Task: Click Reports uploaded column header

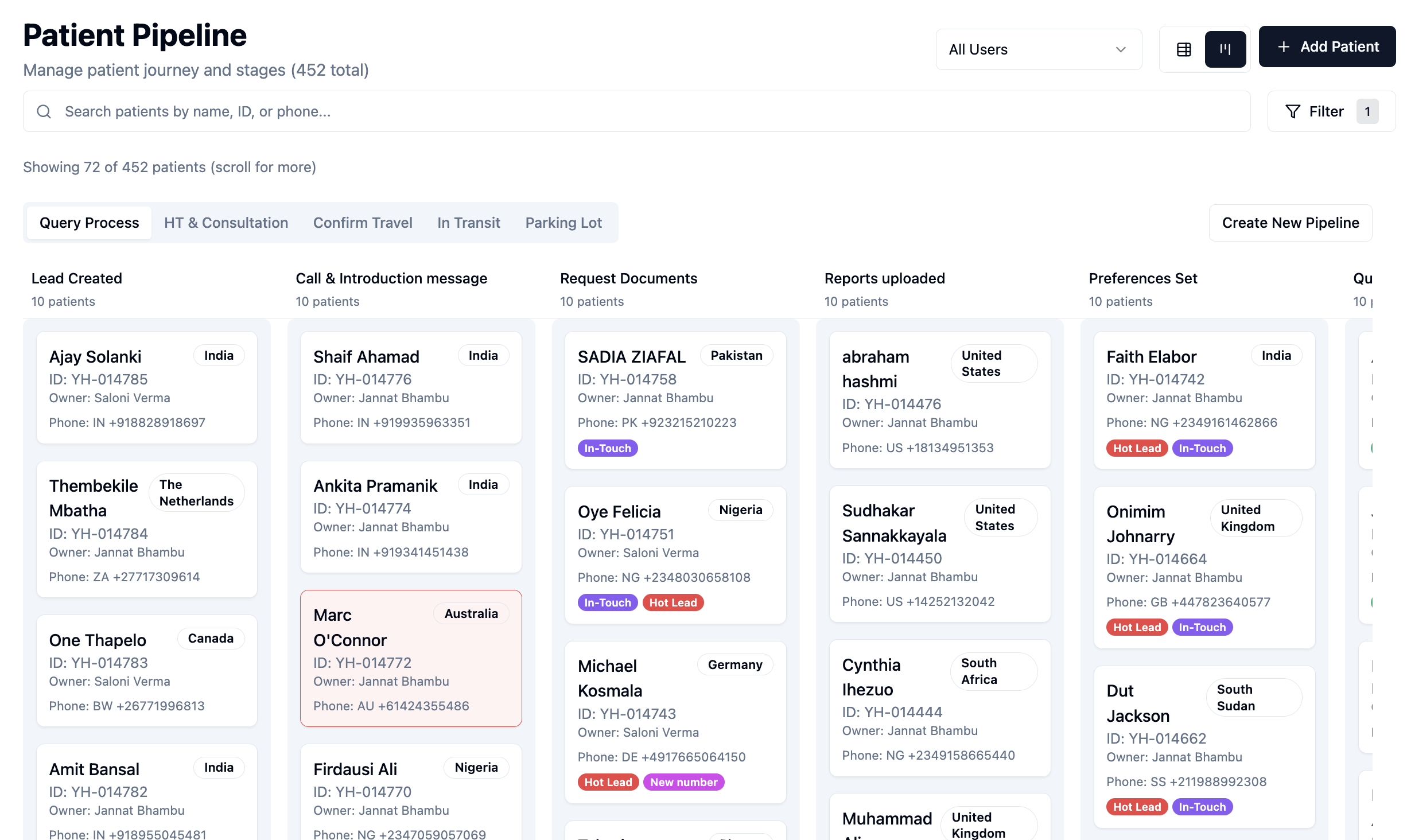Action: pyautogui.click(x=884, y=278)
